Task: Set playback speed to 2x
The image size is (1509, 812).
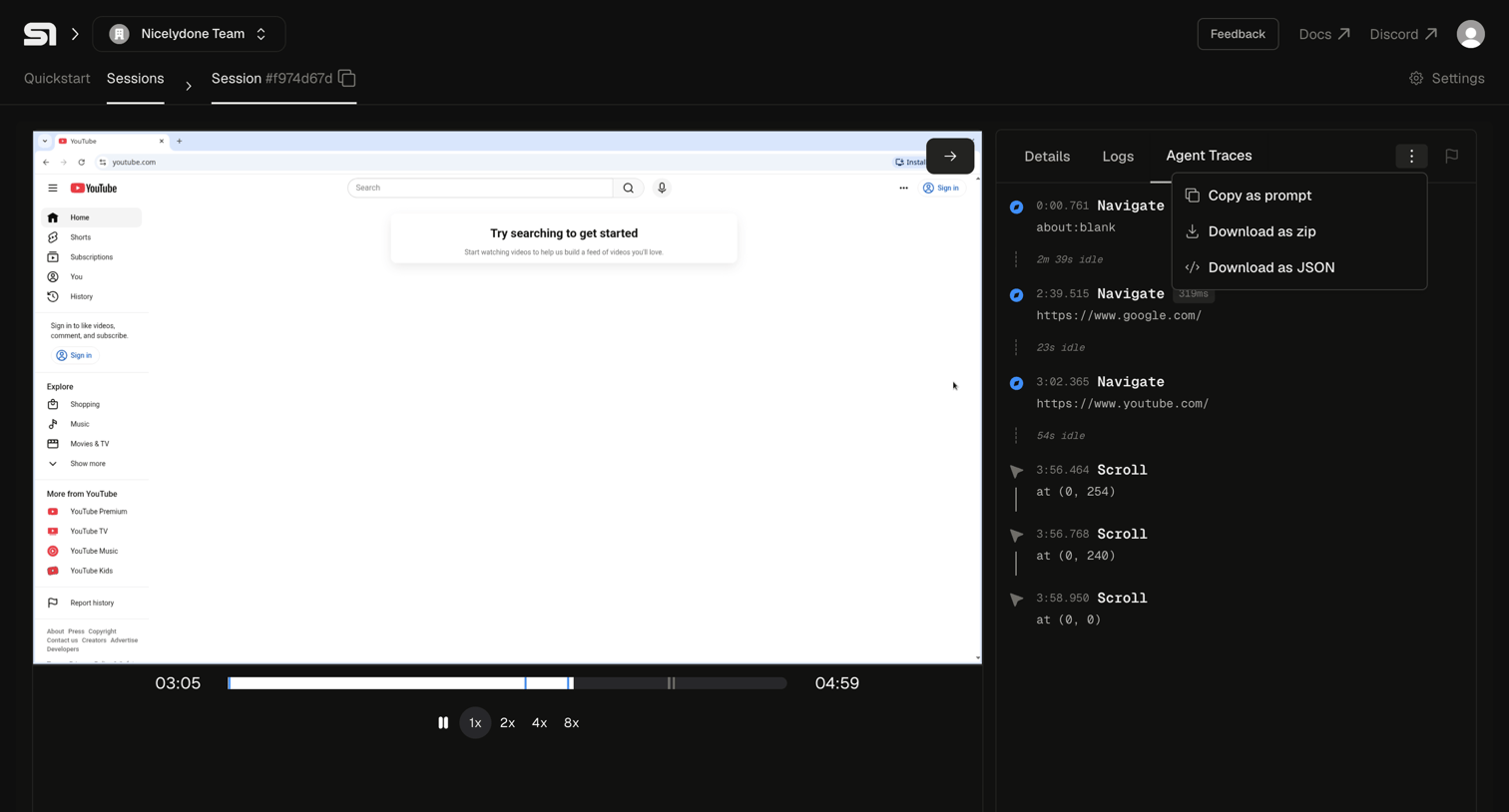Action: pos(507,723)
